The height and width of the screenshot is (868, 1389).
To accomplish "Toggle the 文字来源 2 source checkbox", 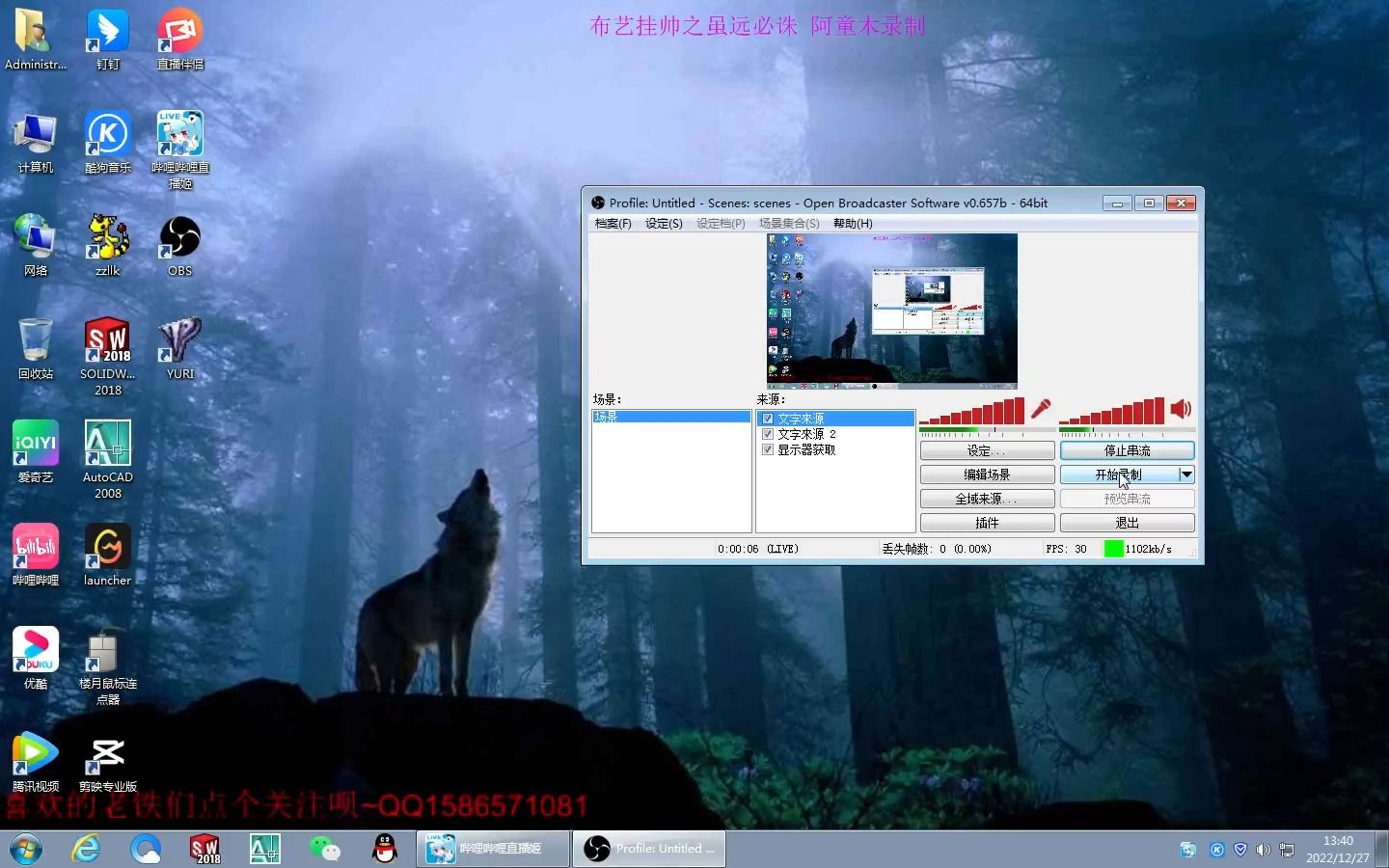I will click(x=768, y=434).
